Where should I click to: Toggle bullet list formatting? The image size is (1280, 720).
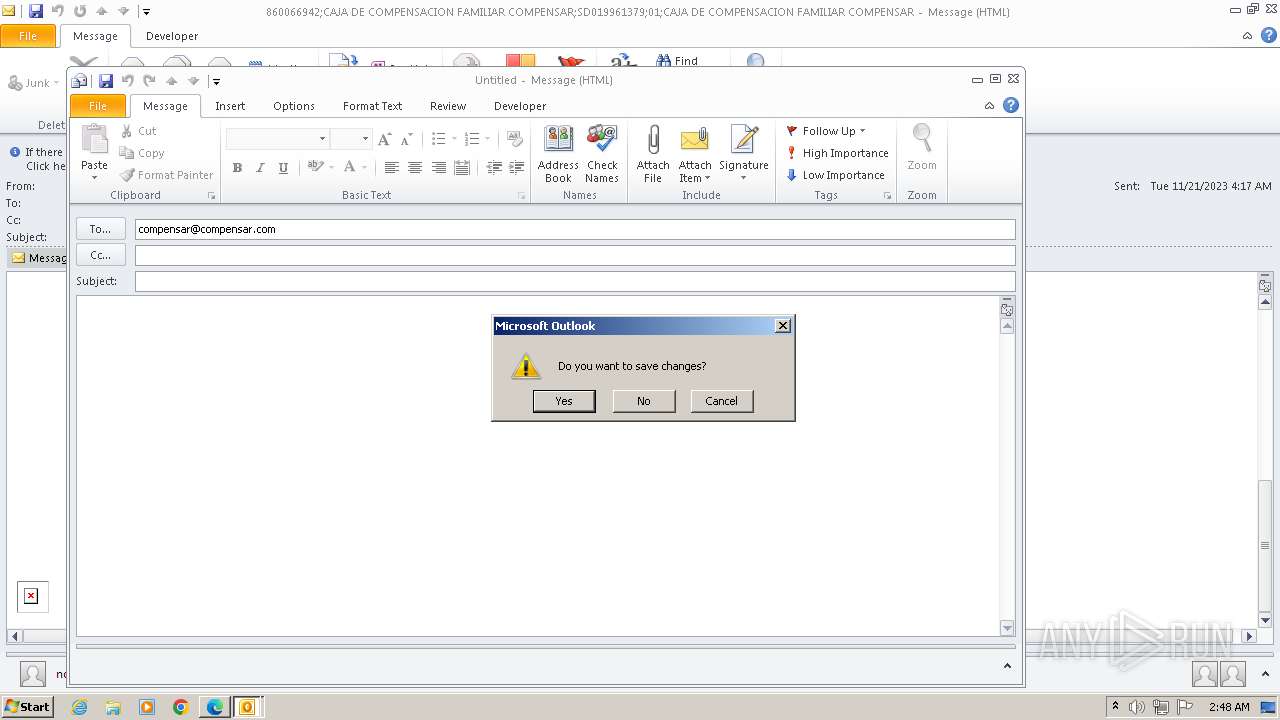[x=438, y=139]
